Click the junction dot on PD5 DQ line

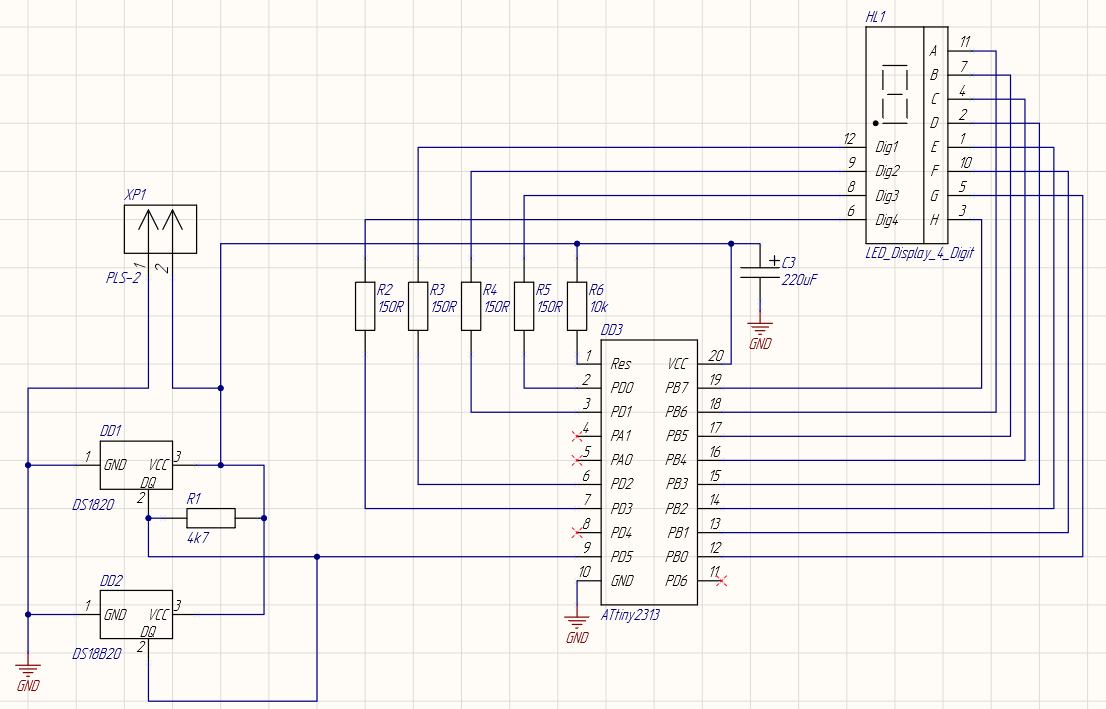317,557
